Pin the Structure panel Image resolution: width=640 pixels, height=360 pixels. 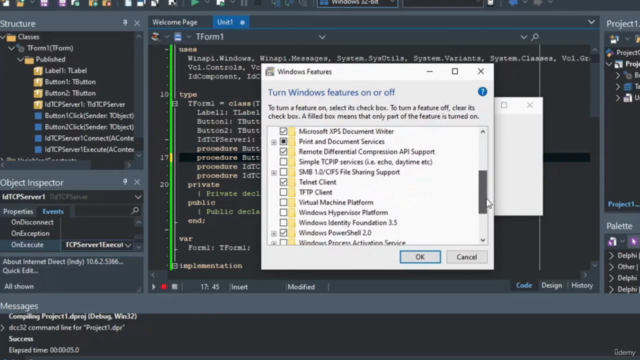125,23
